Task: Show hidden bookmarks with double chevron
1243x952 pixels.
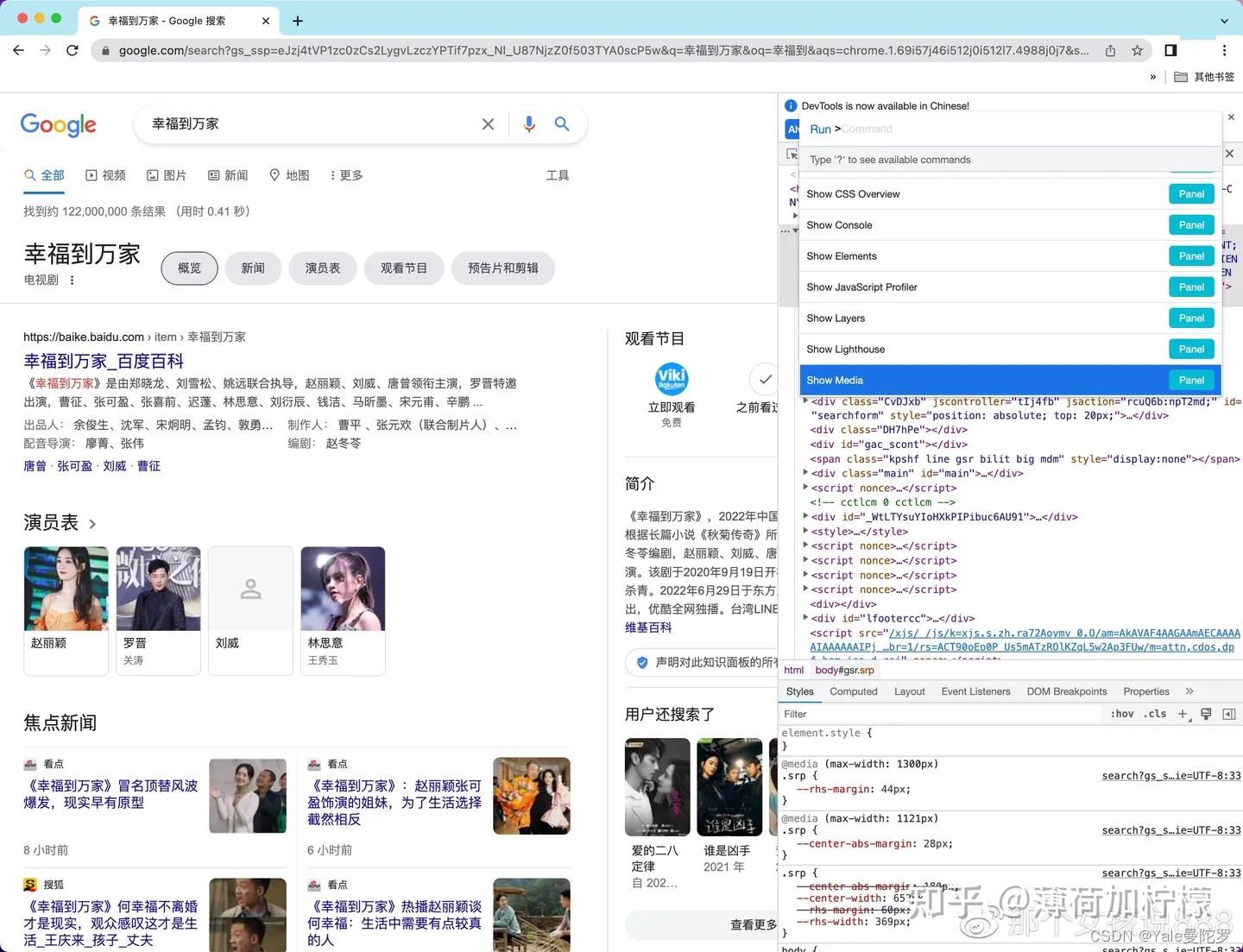Action: point(1152,77)
